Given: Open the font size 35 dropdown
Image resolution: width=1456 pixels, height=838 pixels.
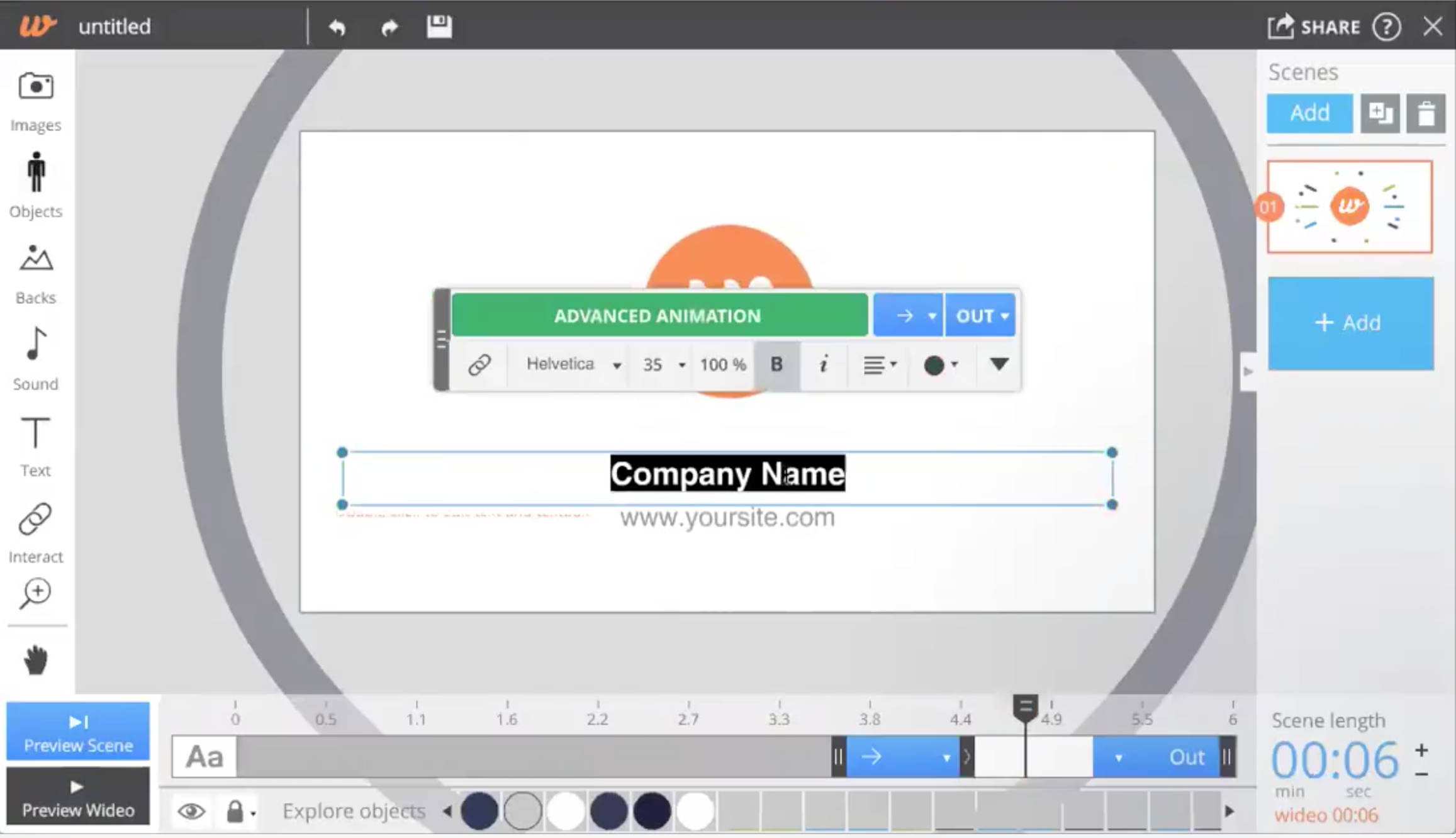Looking at the screenshot, I should click(661, 364).
